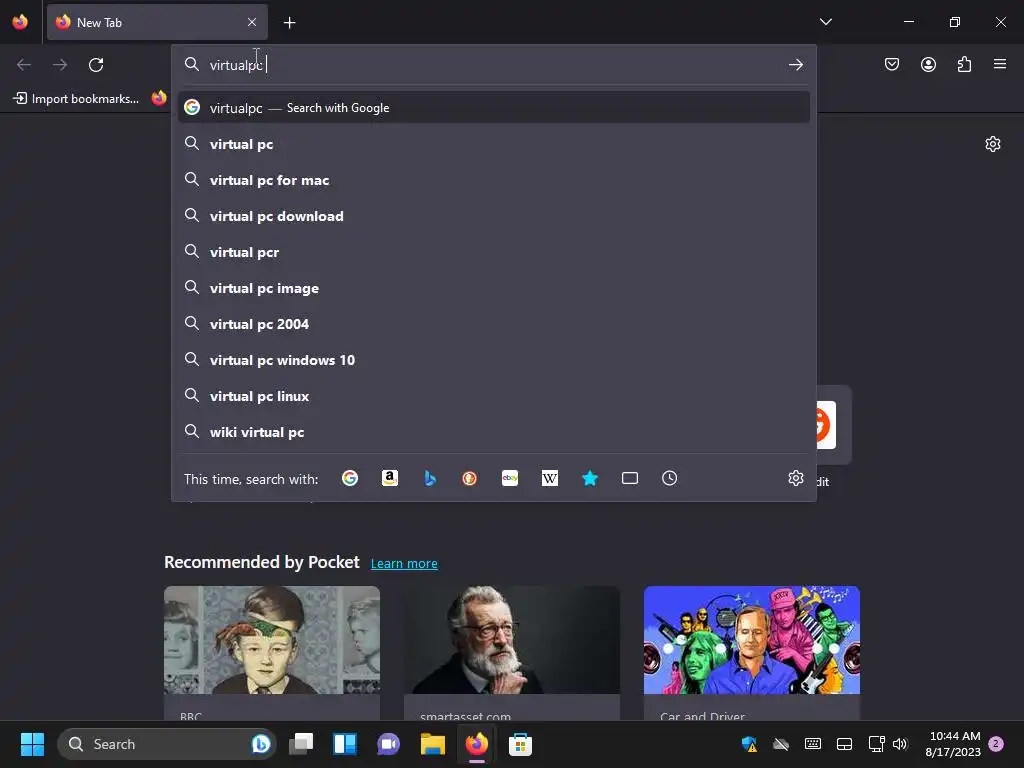
Task: Search history with the clock icon
Action: [669, 478]
